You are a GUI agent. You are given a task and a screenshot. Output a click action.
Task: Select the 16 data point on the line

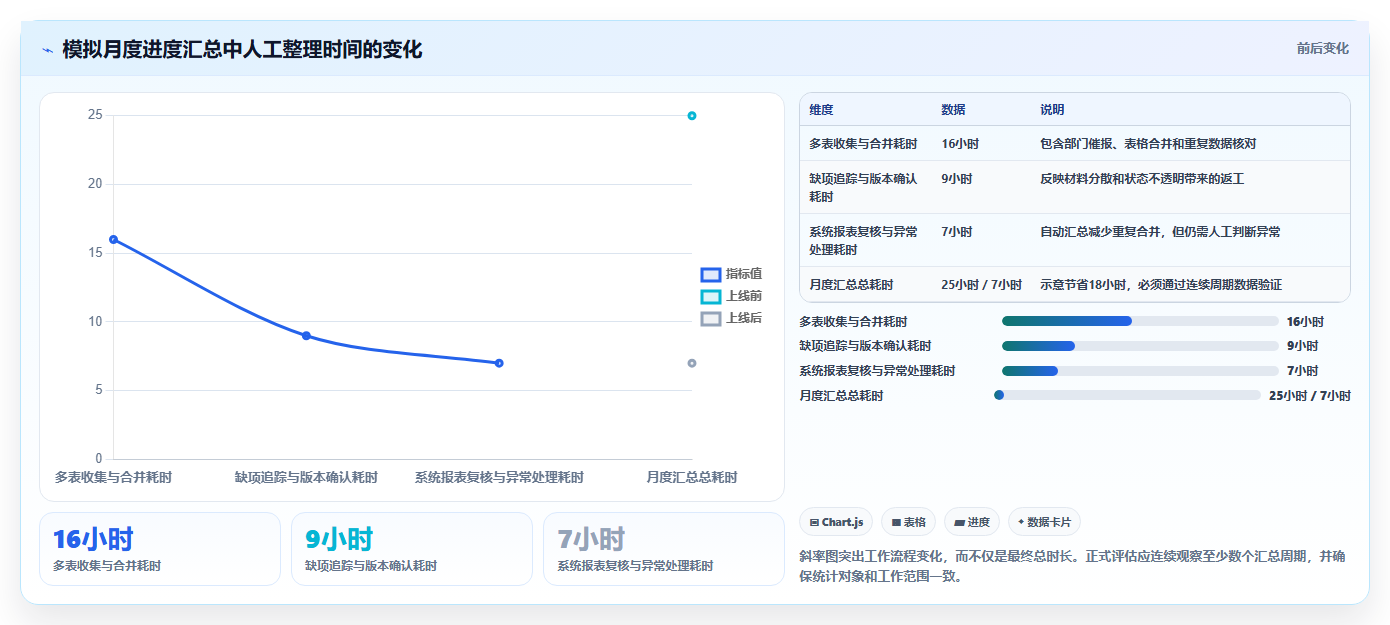(x=113, y=239)
